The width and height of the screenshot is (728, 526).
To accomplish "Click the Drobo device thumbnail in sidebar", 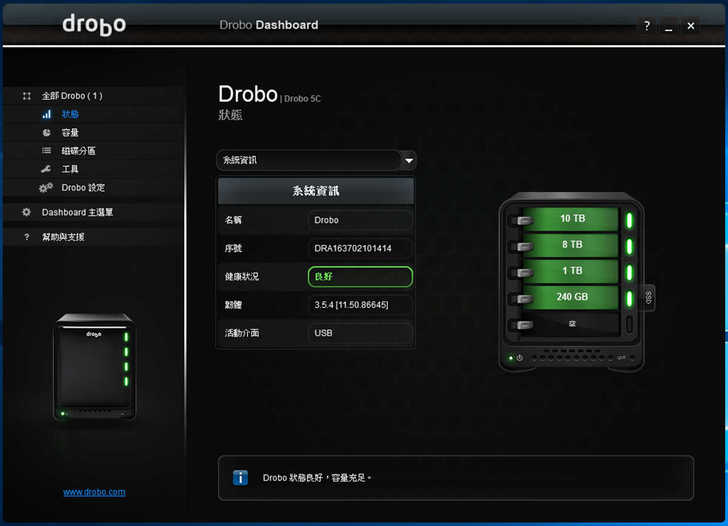I will (x=95, y=367).
